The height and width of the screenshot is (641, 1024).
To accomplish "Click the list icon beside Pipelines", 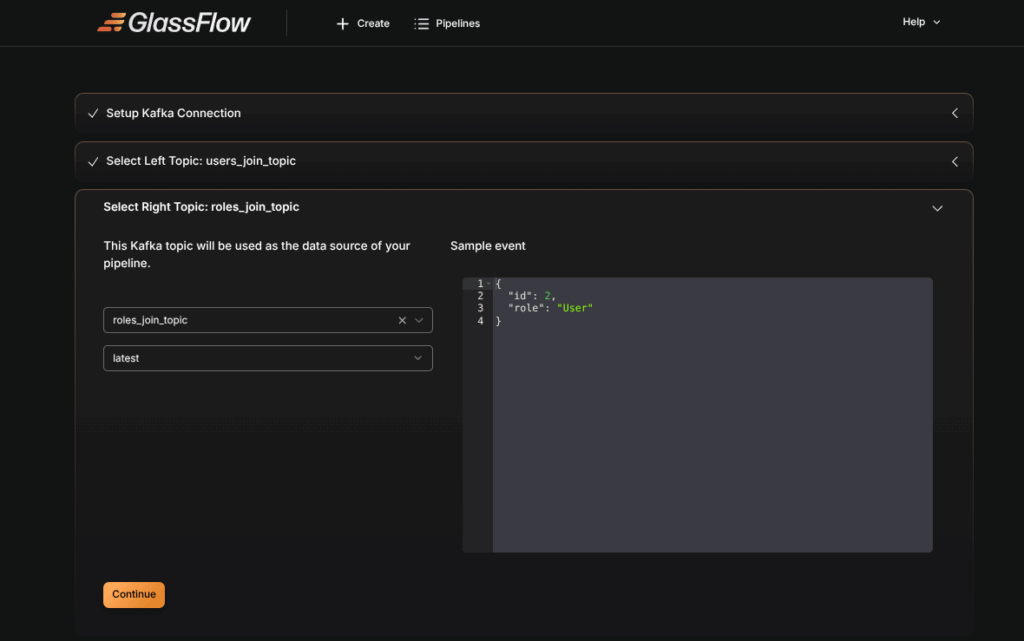I will click(x=421, y=23).
